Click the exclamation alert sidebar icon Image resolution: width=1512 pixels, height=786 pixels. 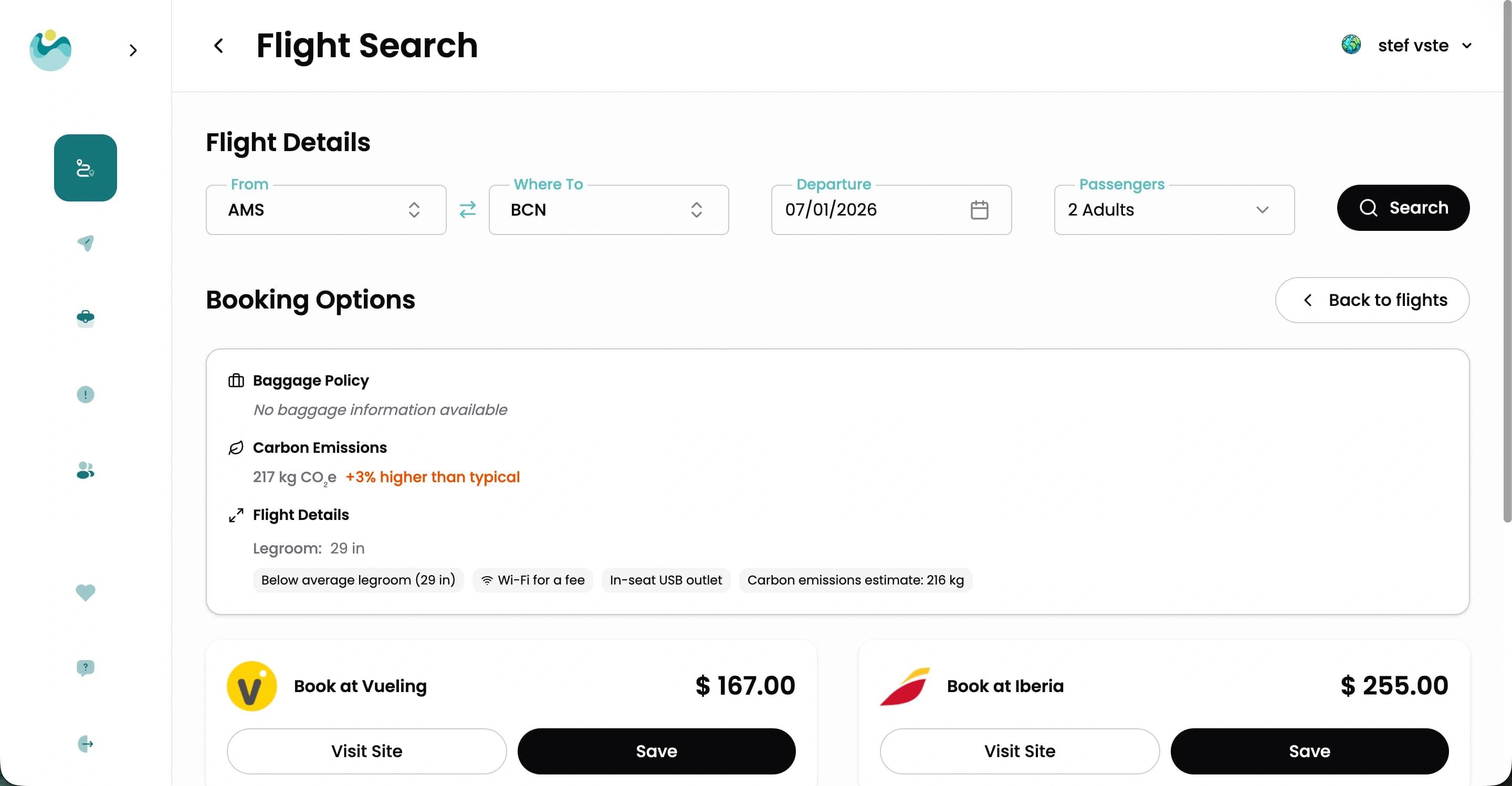(x=86, y=395)
